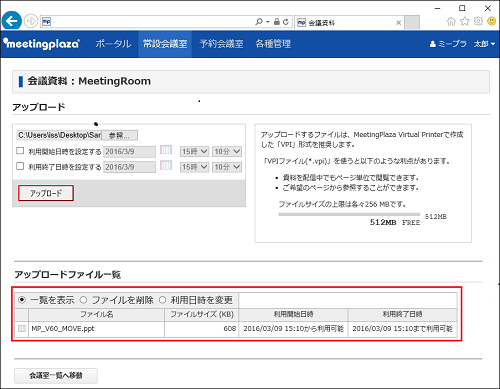The width and height of the screenshot is (500, 389).
Task: Click the browser back arrow button
Action: pos(11,21)
